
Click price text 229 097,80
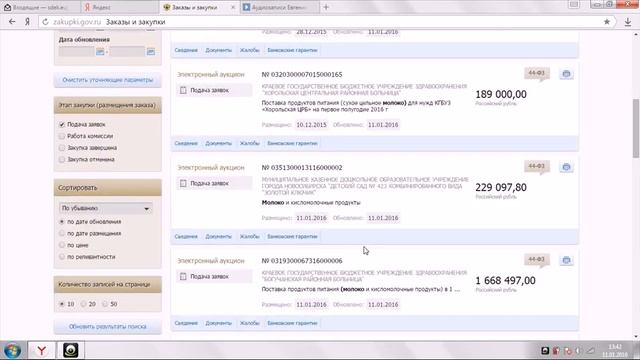pos(501,187)
